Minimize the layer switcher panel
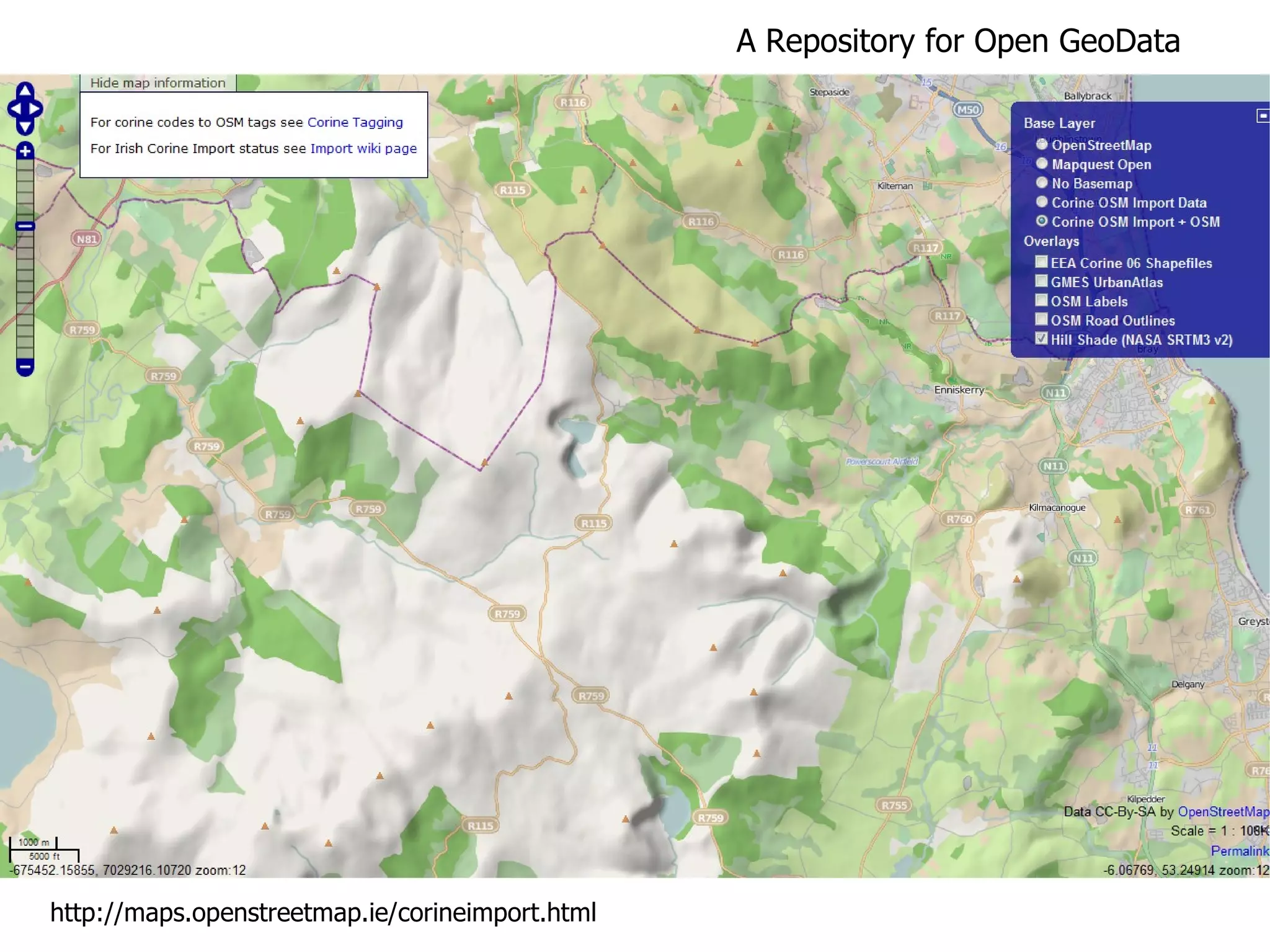 click(1262, 116)
